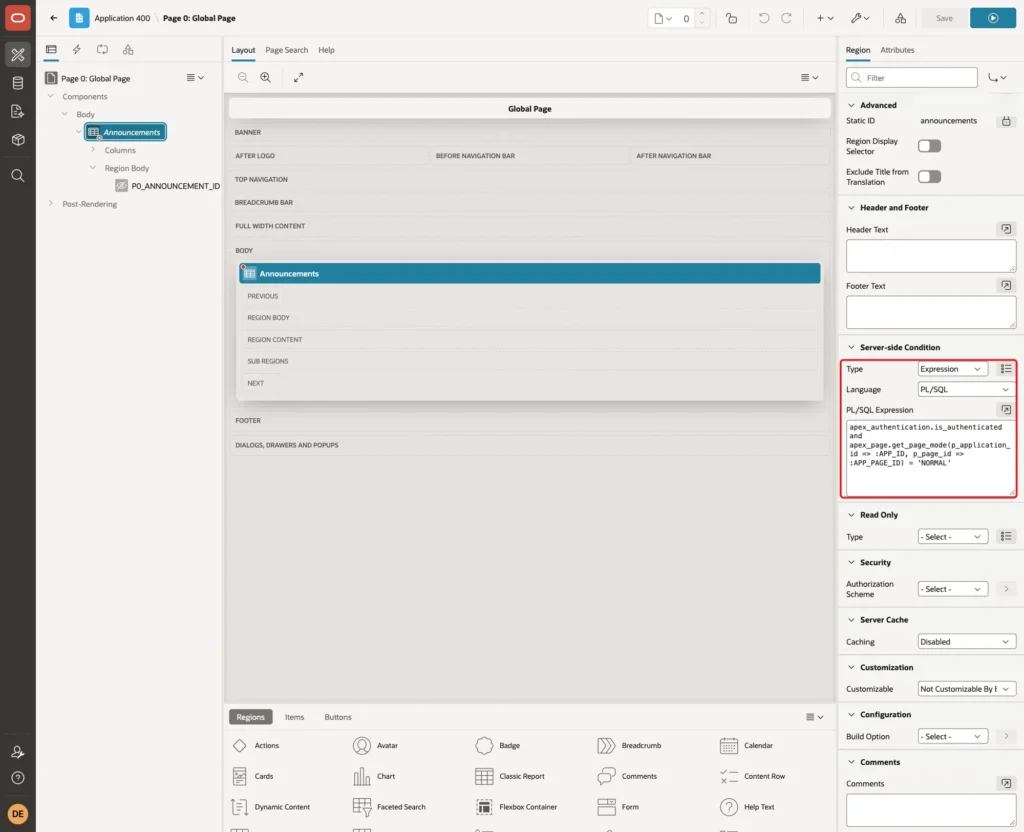Open the Create plus menu in toolbar
This screenshot has height=832, width=1024.
coord(824,18)
